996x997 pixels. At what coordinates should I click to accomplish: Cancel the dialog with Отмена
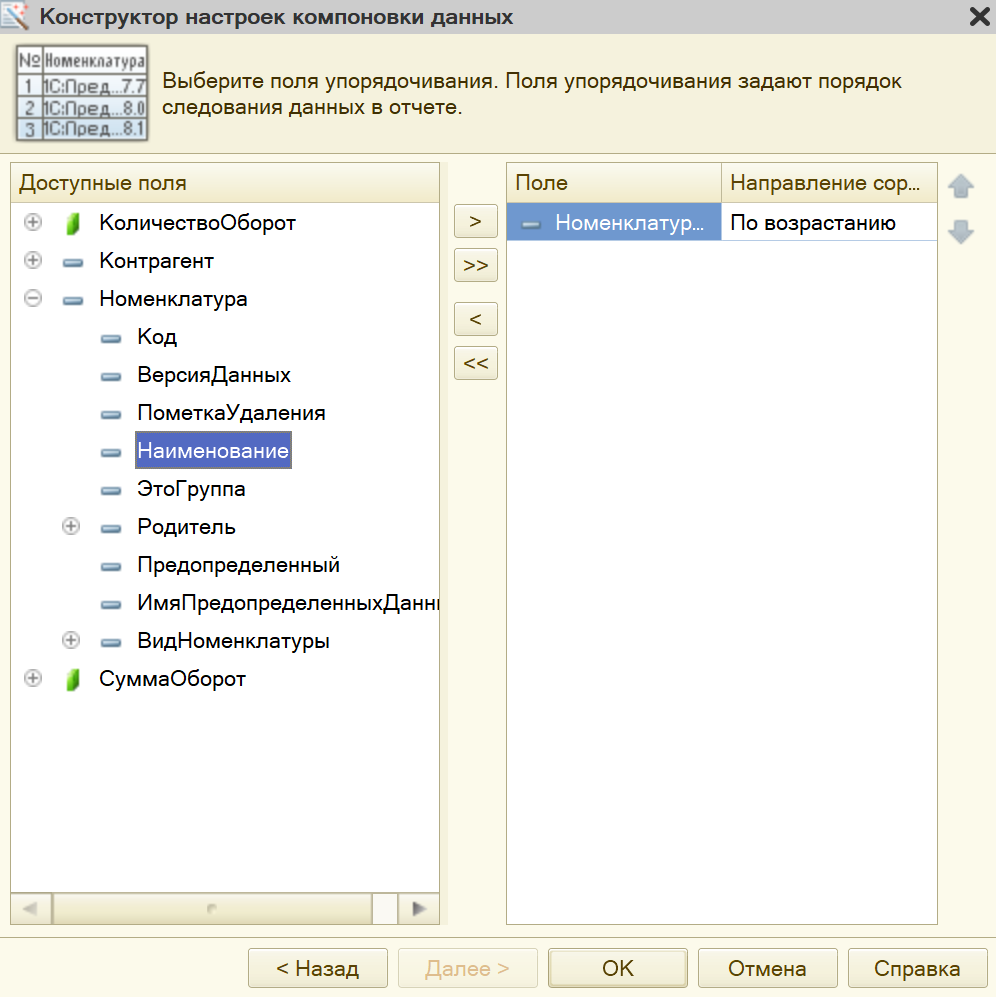pyautogui.click(x=768, y=968)
